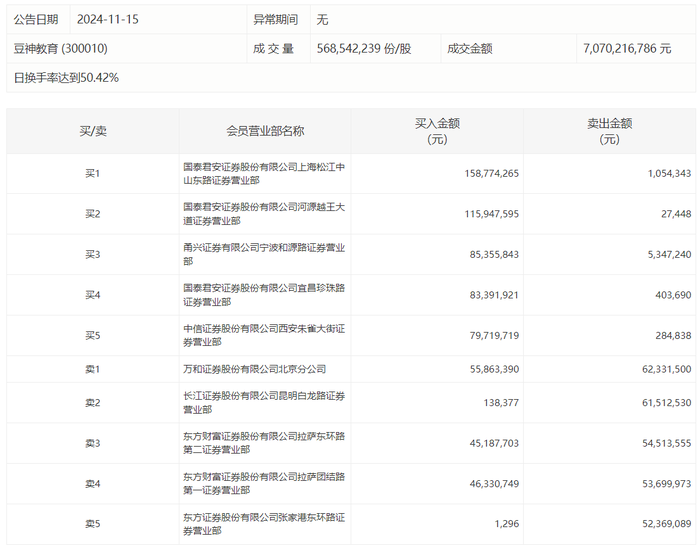Image resolution: width=700 pixels, height=548 pixels.
Task: Click 东方证券 张家港东环路 branch name
Action: point(264,524)
